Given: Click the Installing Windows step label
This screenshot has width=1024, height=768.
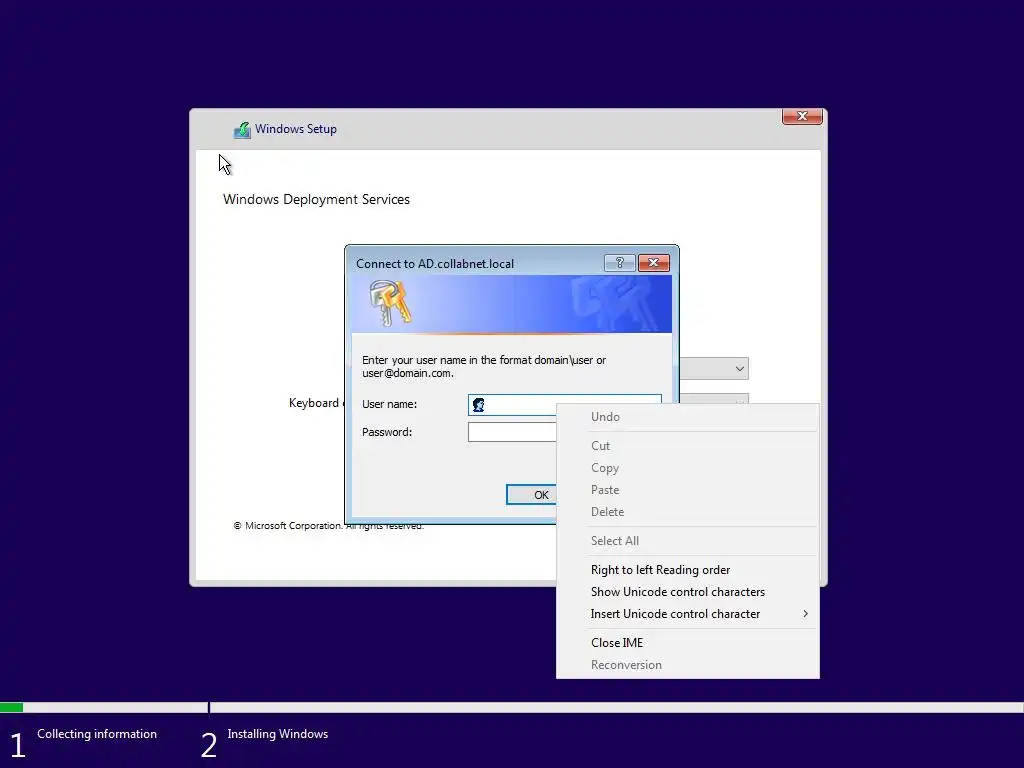Looking at the screenshot, I should click(278, 734).
